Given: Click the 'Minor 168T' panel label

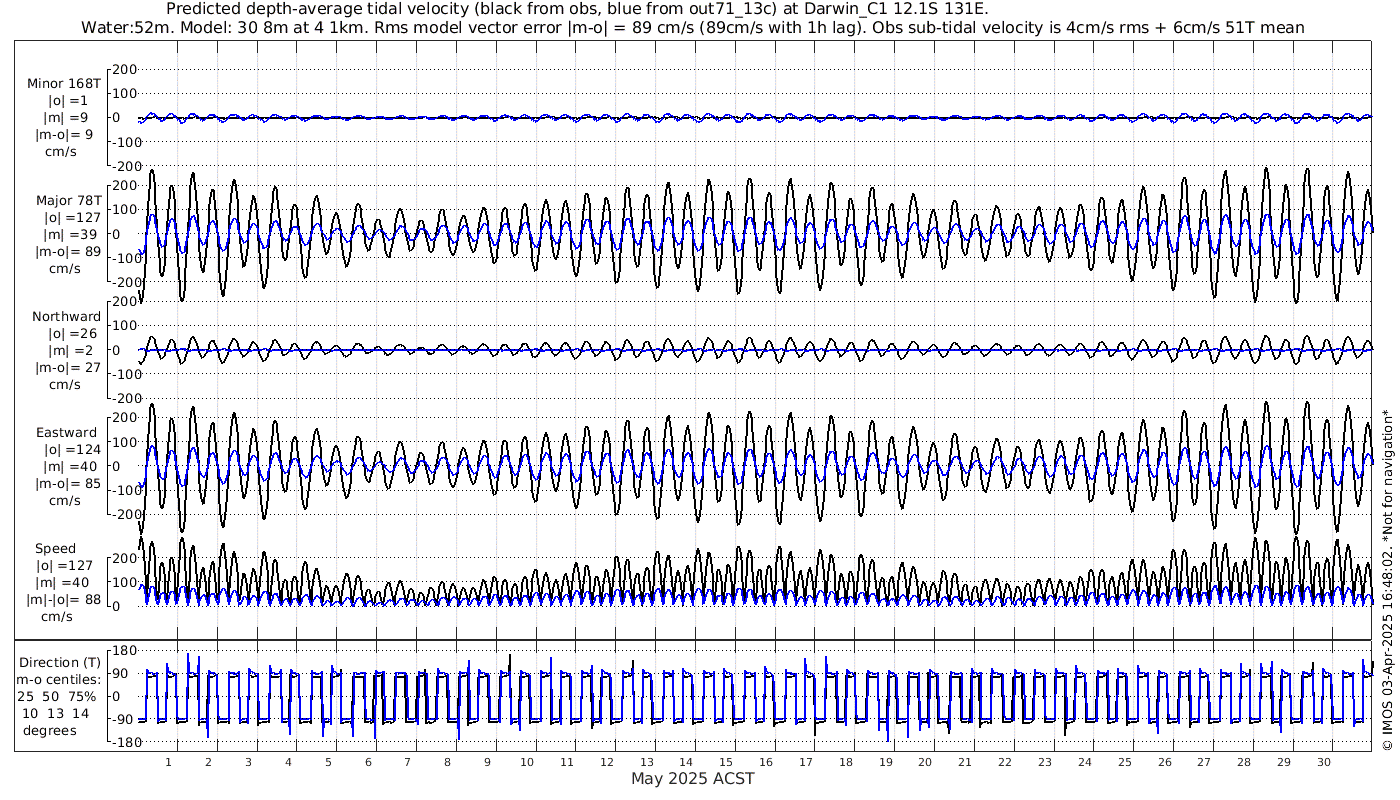Looking at the screenshot, I should 64,83.
